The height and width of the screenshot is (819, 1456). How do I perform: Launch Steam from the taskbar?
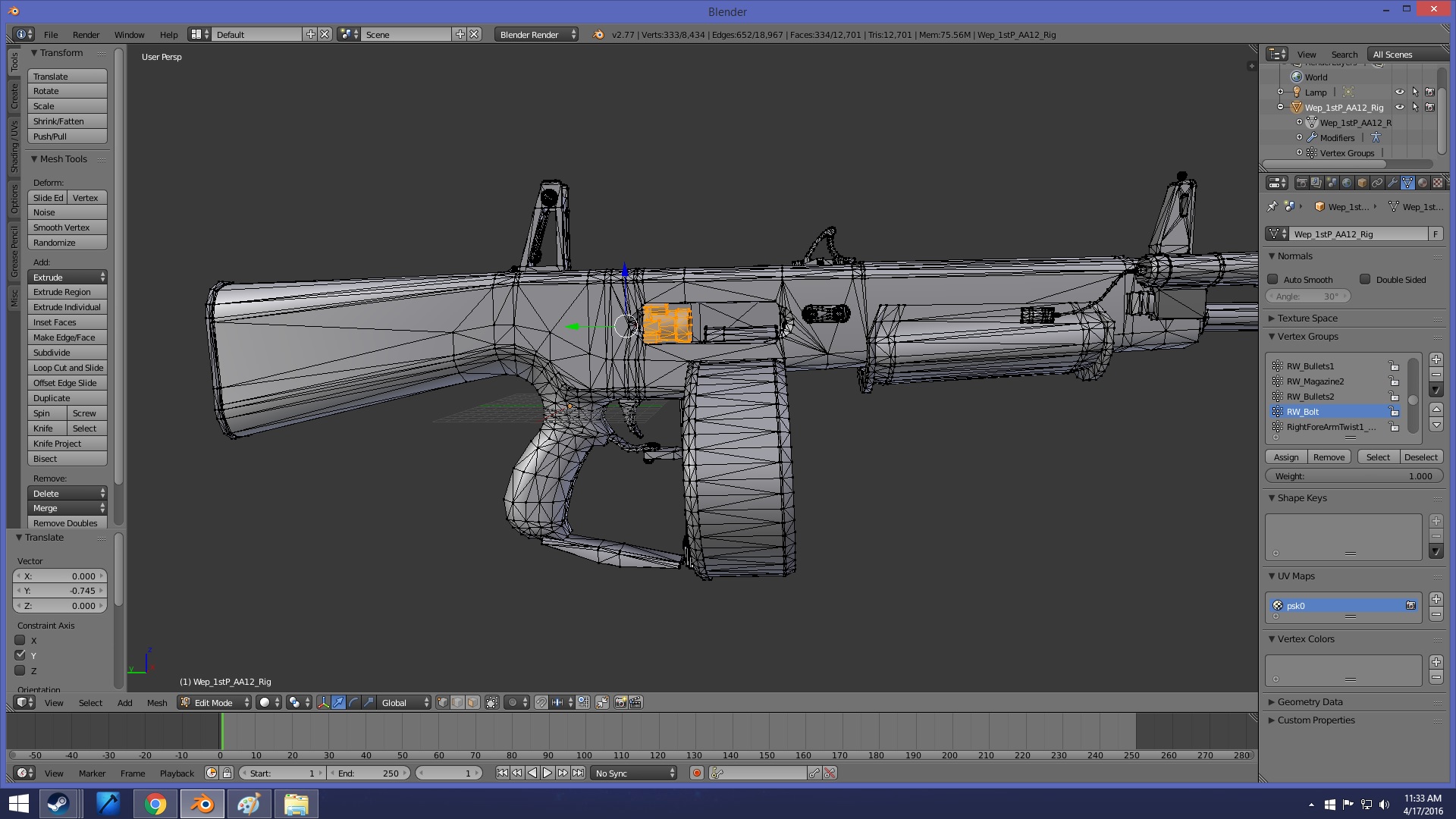pyautogui.click(x=58, y=804)
